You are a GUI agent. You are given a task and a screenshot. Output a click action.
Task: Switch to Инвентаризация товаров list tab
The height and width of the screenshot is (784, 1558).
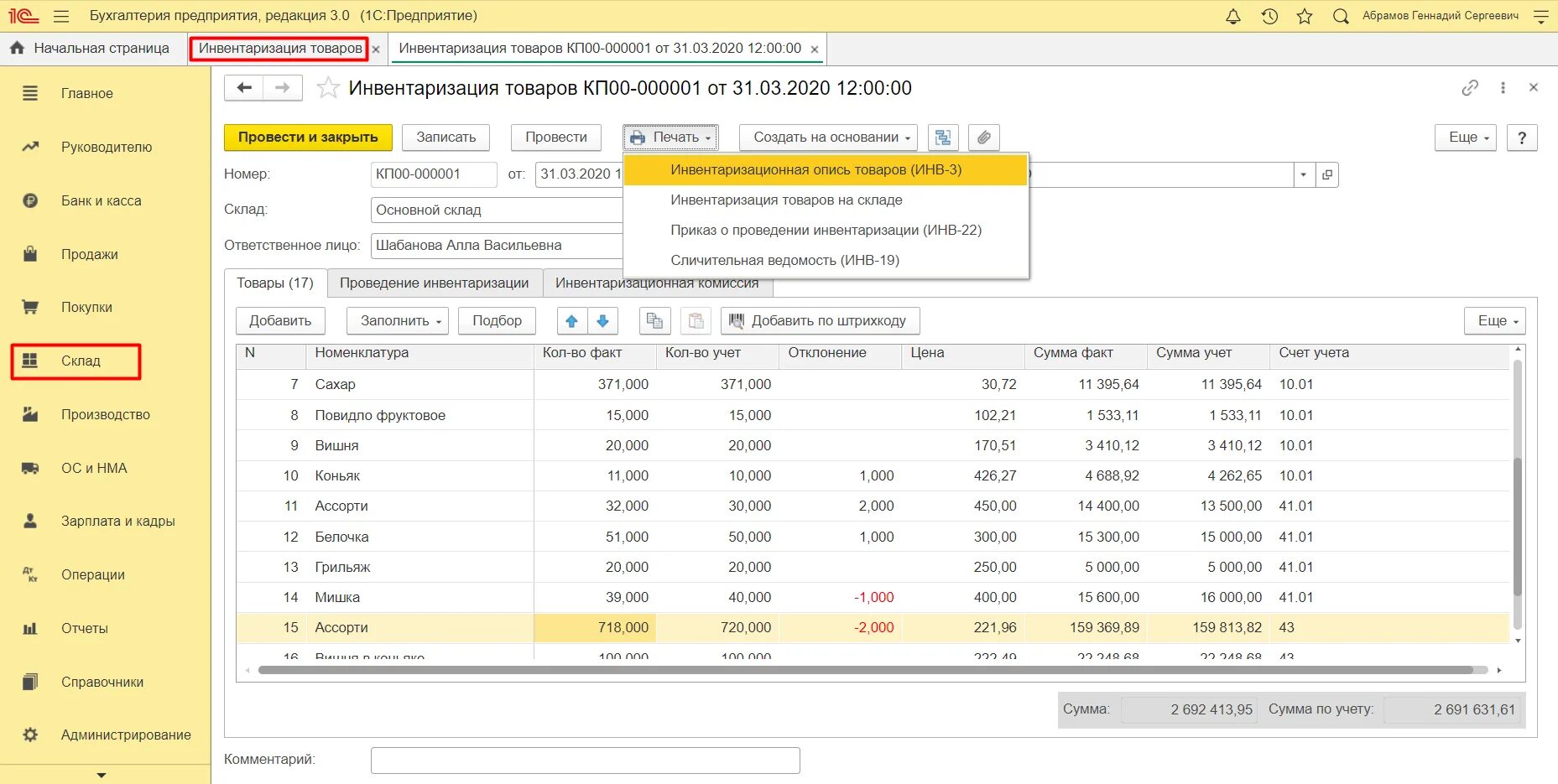[280, 49]
